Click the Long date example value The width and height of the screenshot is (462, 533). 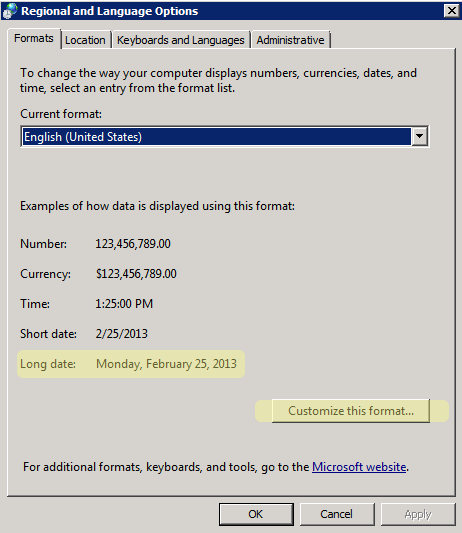coord(166,364)
